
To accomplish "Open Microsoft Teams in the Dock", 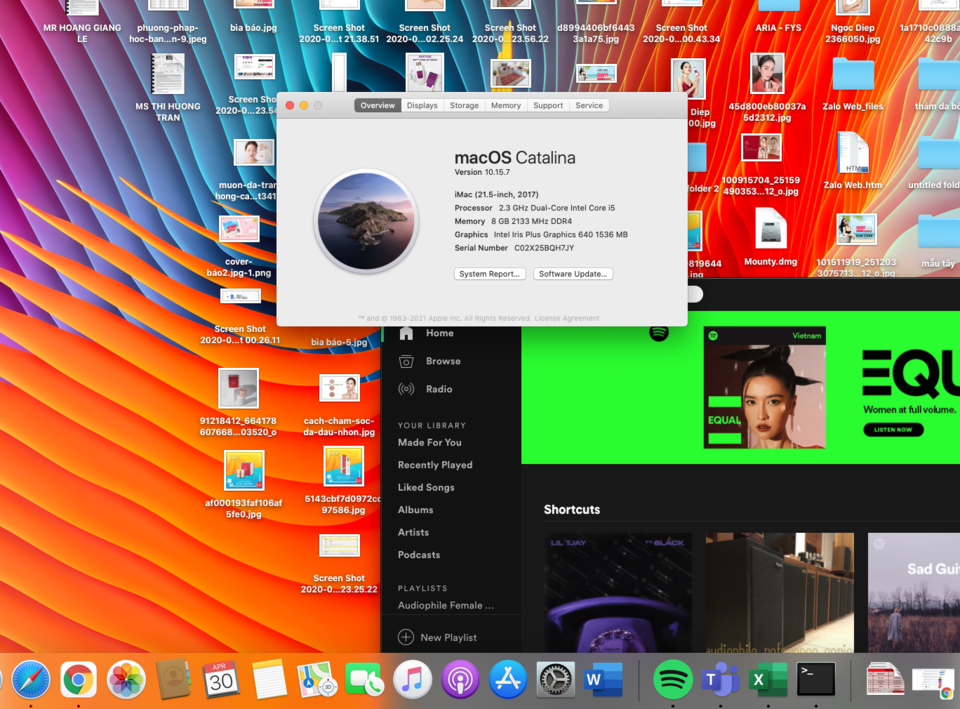I will [x=720, y=680].
